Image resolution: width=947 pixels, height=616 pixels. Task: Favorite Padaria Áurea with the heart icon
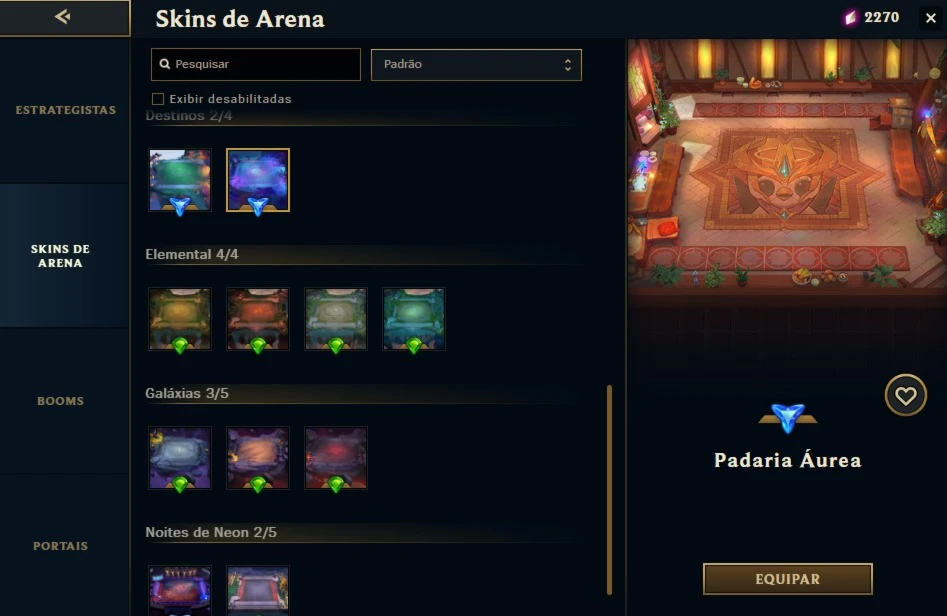click(905, 396)
